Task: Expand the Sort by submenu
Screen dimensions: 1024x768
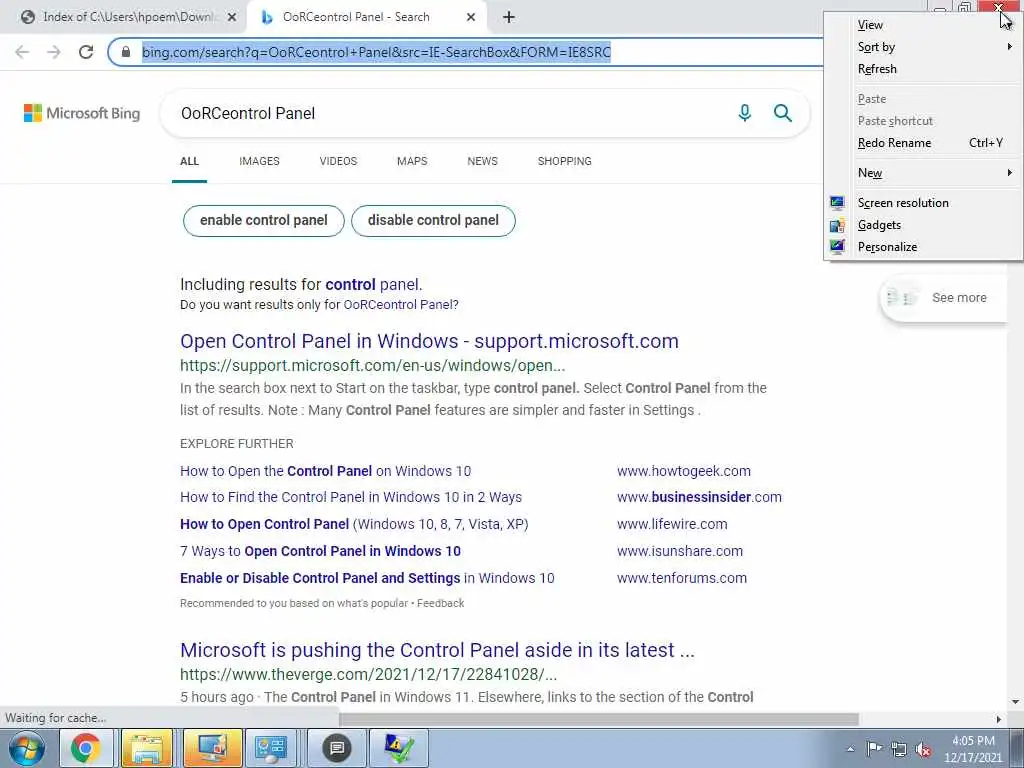Action: tap(923, 47)
